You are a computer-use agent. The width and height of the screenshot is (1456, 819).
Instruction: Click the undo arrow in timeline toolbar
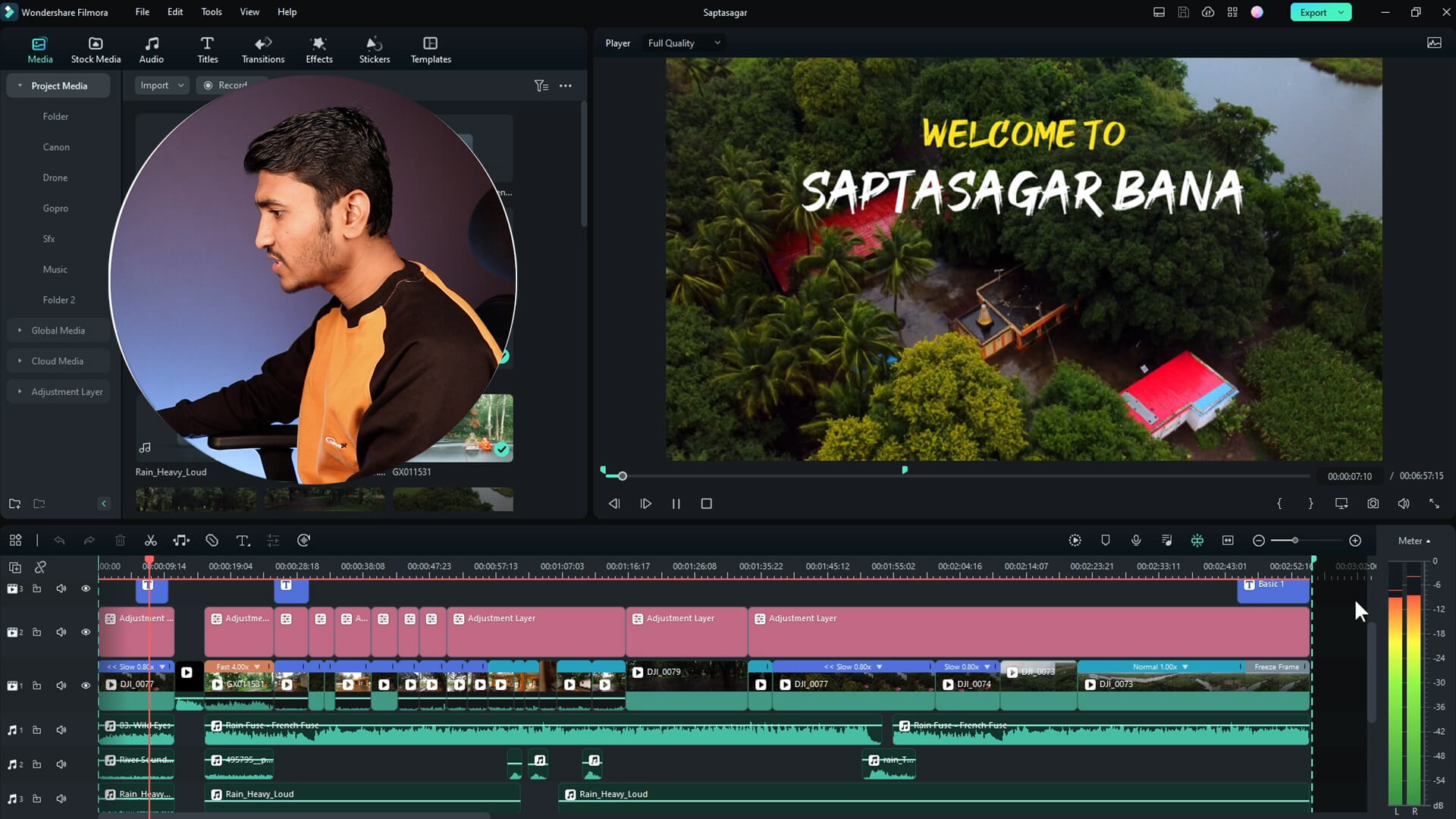click(x=59, y=541)
